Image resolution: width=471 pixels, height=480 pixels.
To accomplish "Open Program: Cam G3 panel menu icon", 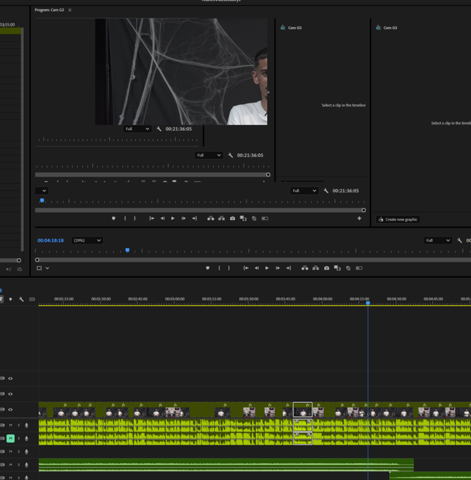I will (70, 10).
